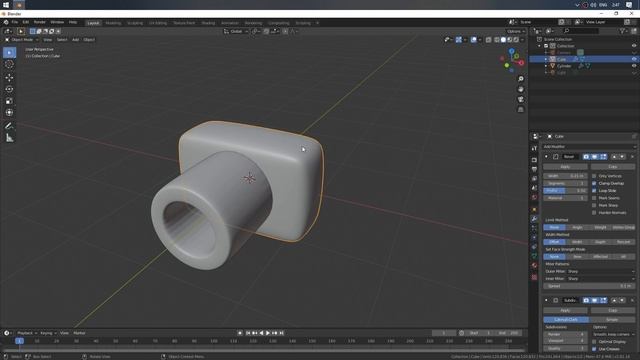Screen dimensions: 640x360
Task: Adjust the bevel Width slider field
Action: 565,176
